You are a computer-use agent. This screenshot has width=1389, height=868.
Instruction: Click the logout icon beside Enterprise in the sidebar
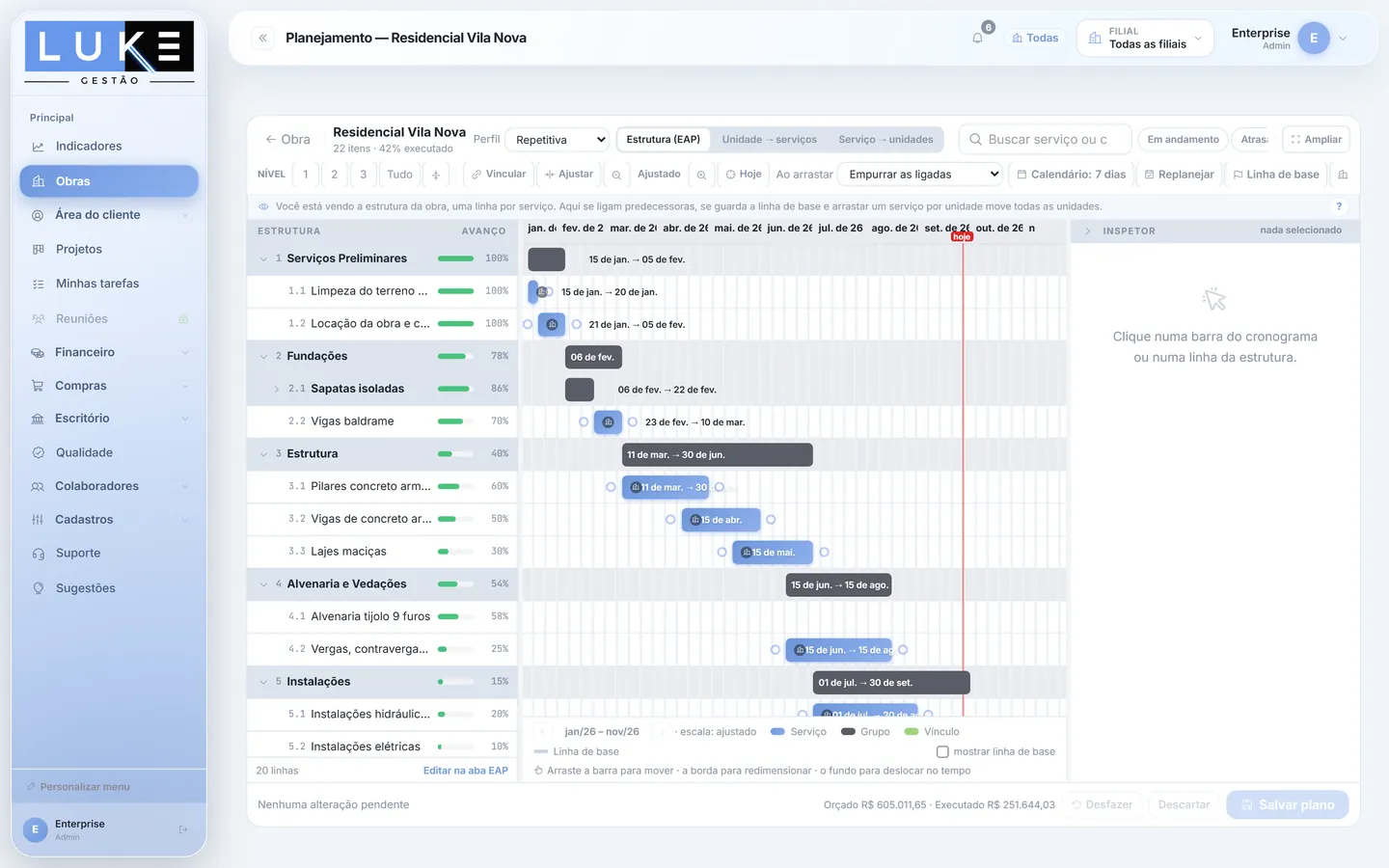pos(183,829)
